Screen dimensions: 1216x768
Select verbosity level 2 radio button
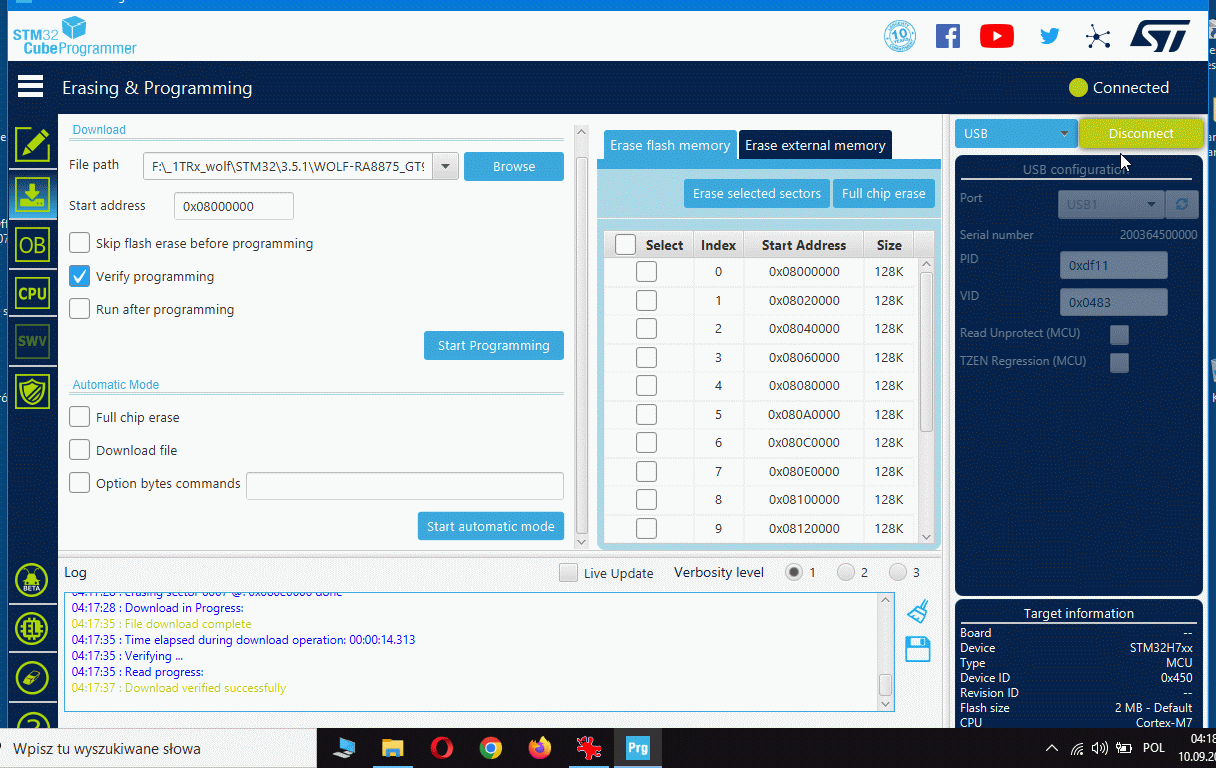tap(846, 572)
